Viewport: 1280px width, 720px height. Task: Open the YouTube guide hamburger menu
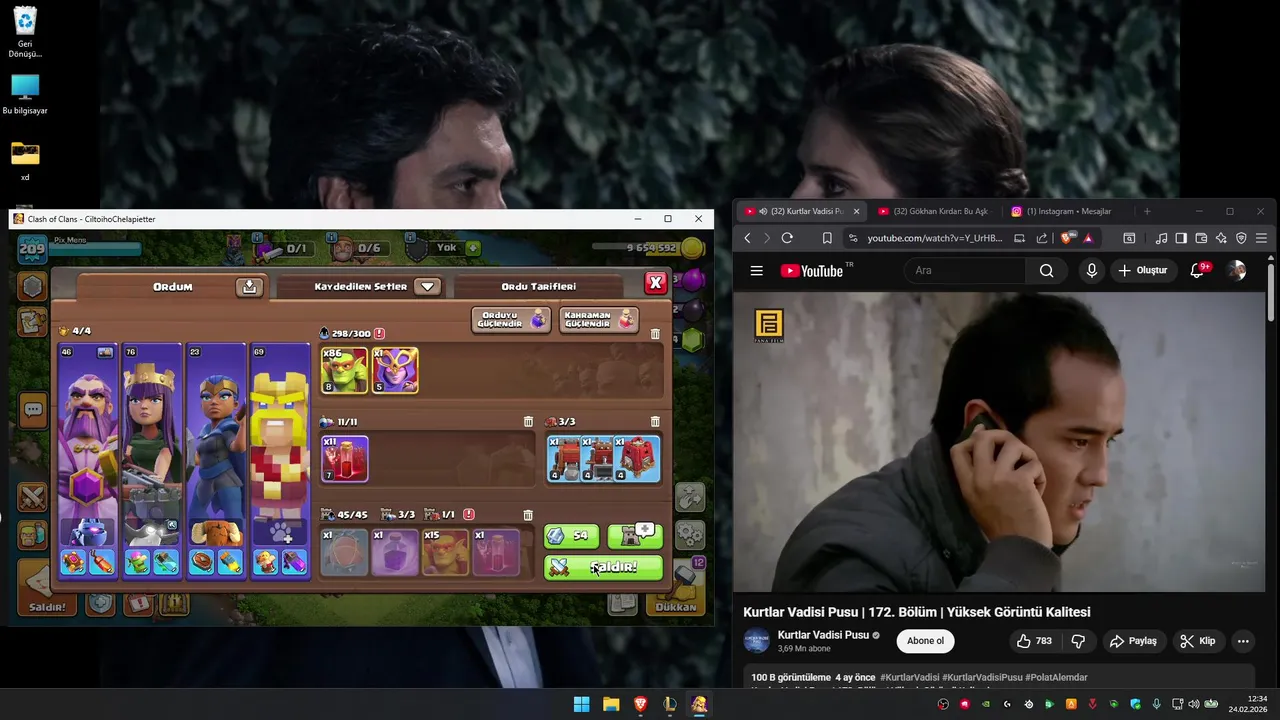pos(757,271)
